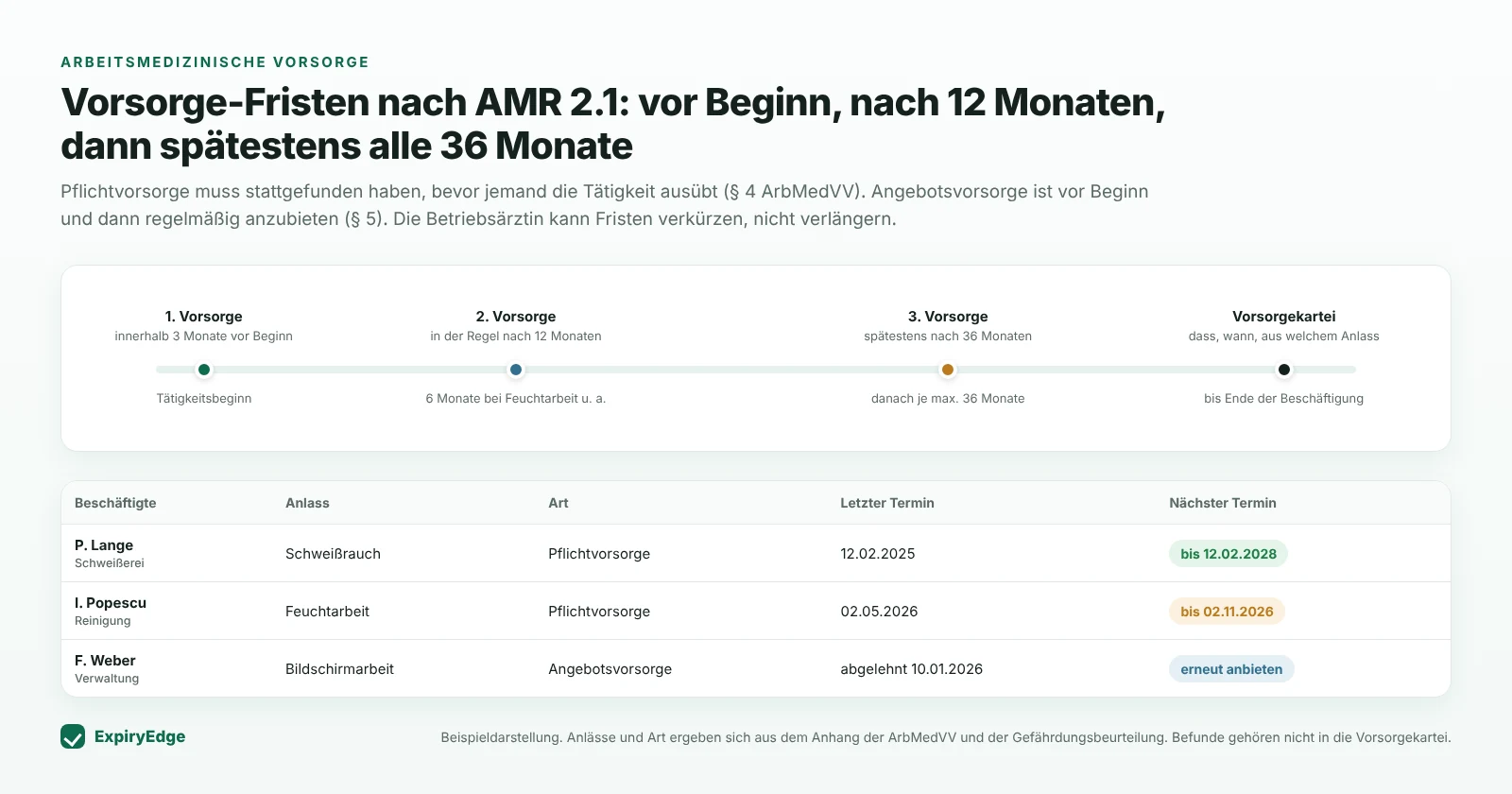Image resolution: width=1512 pixels, height=794 pixels.
Task: Click the Bildschirmarbeit cell
Action: (339, 669)
